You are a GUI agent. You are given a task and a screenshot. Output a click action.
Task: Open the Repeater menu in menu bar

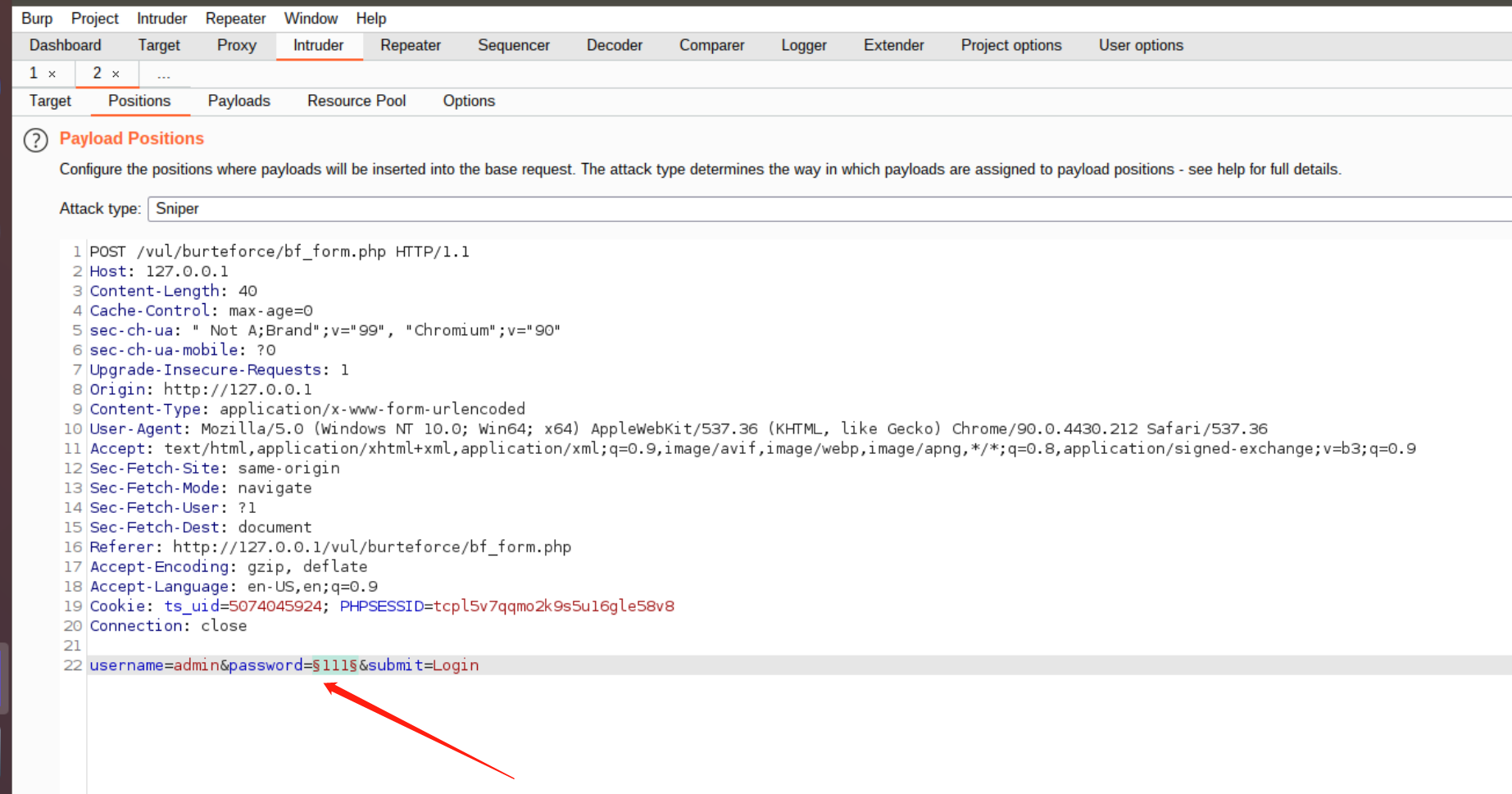click(x=235, y=18)
